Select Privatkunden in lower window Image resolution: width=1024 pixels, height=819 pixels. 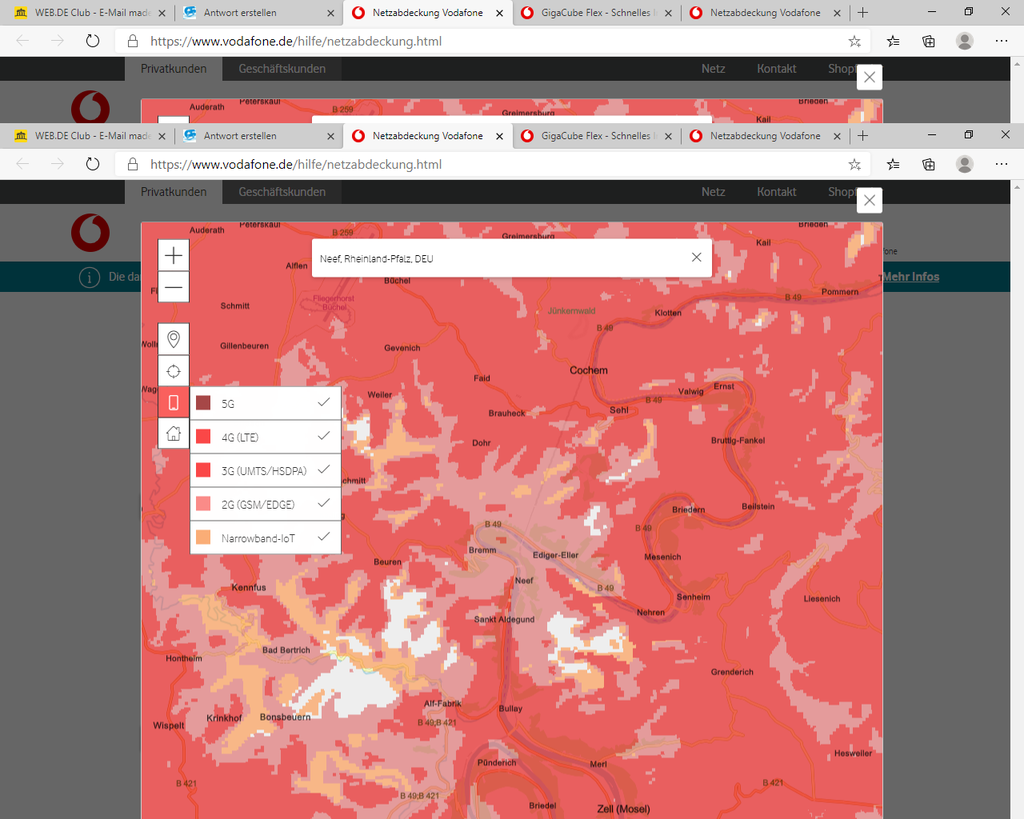(174, 192)
